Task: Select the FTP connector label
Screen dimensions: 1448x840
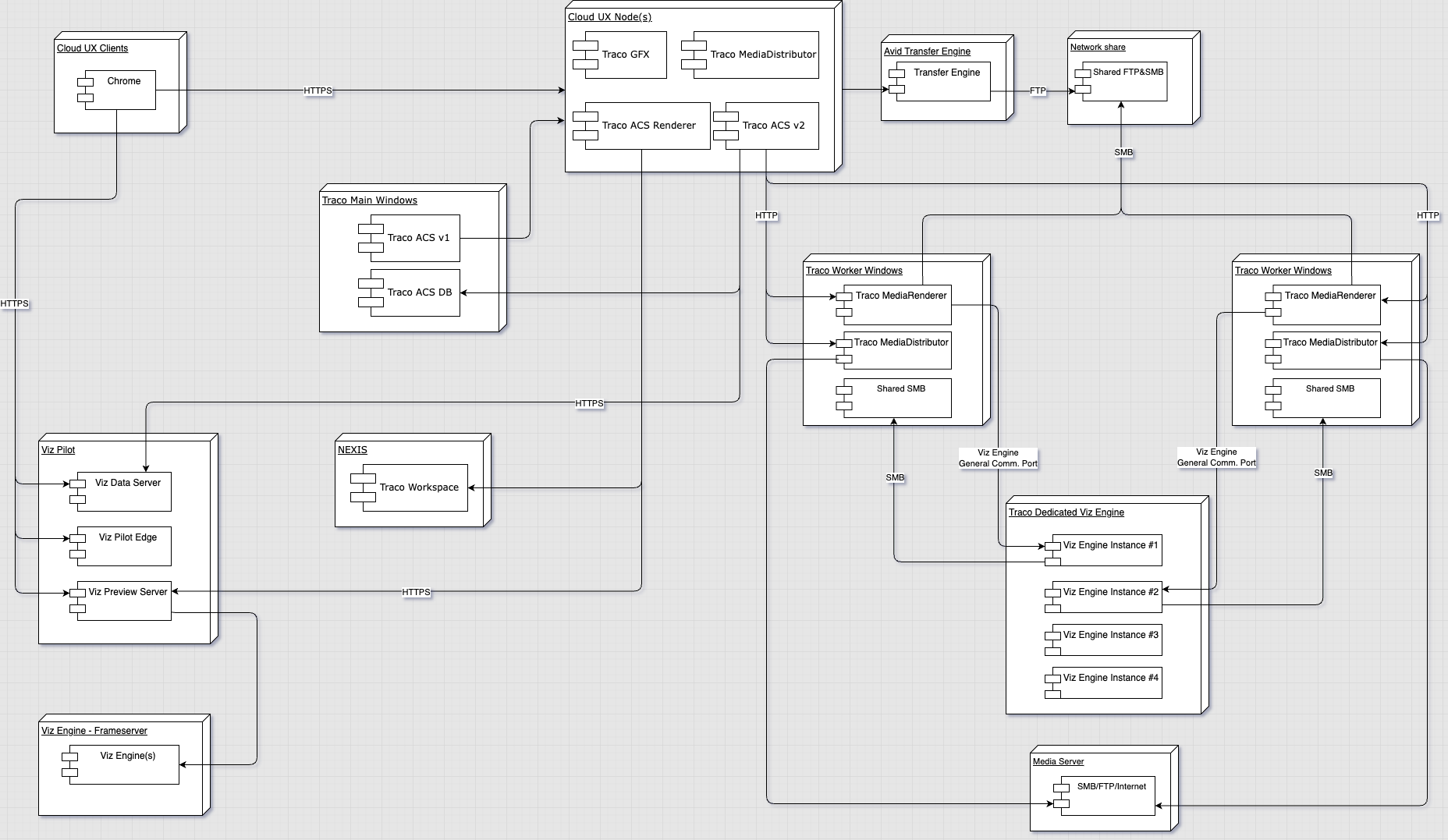Action: click(1037, 91)
